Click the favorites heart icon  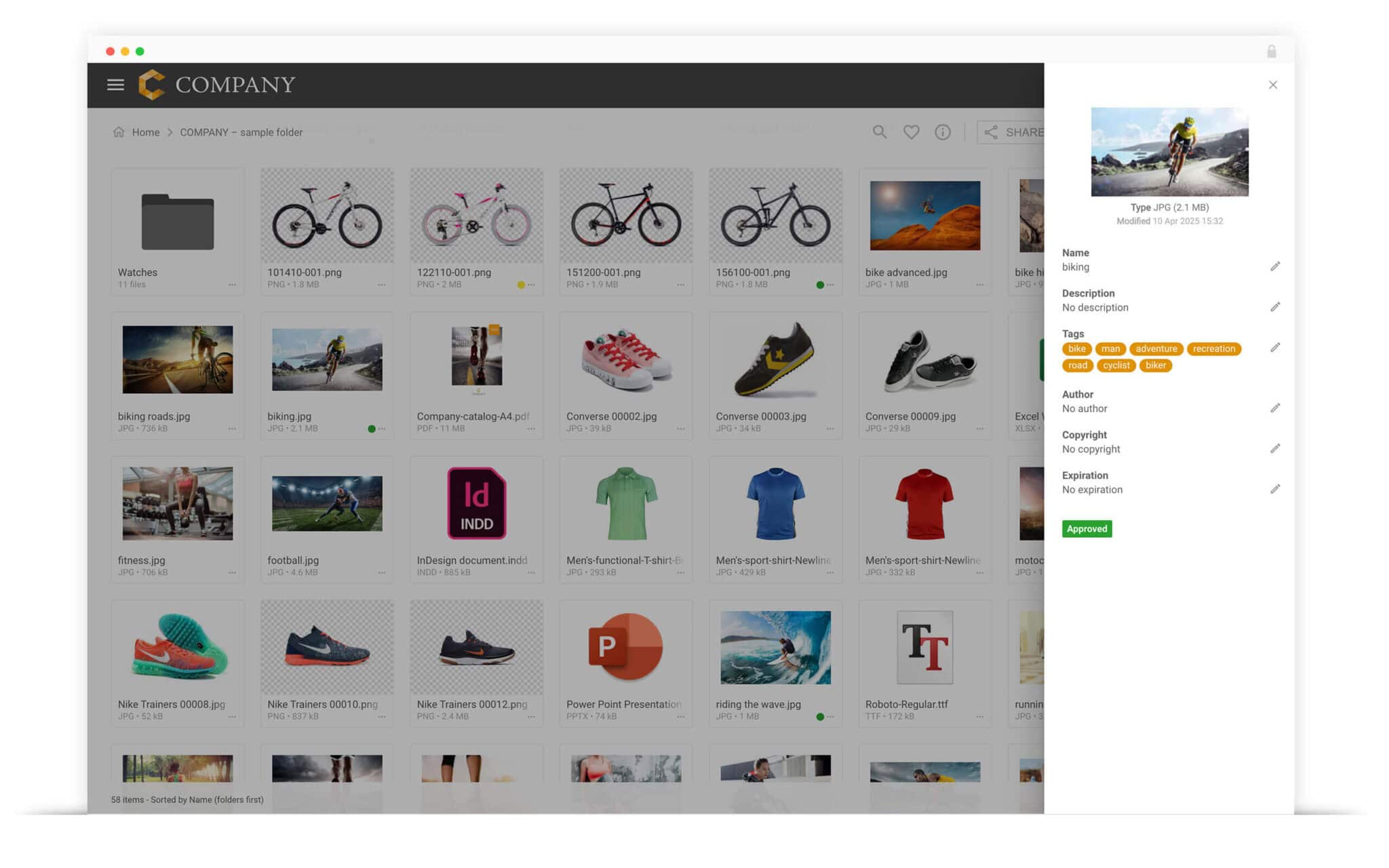click(x=911, y=132)
